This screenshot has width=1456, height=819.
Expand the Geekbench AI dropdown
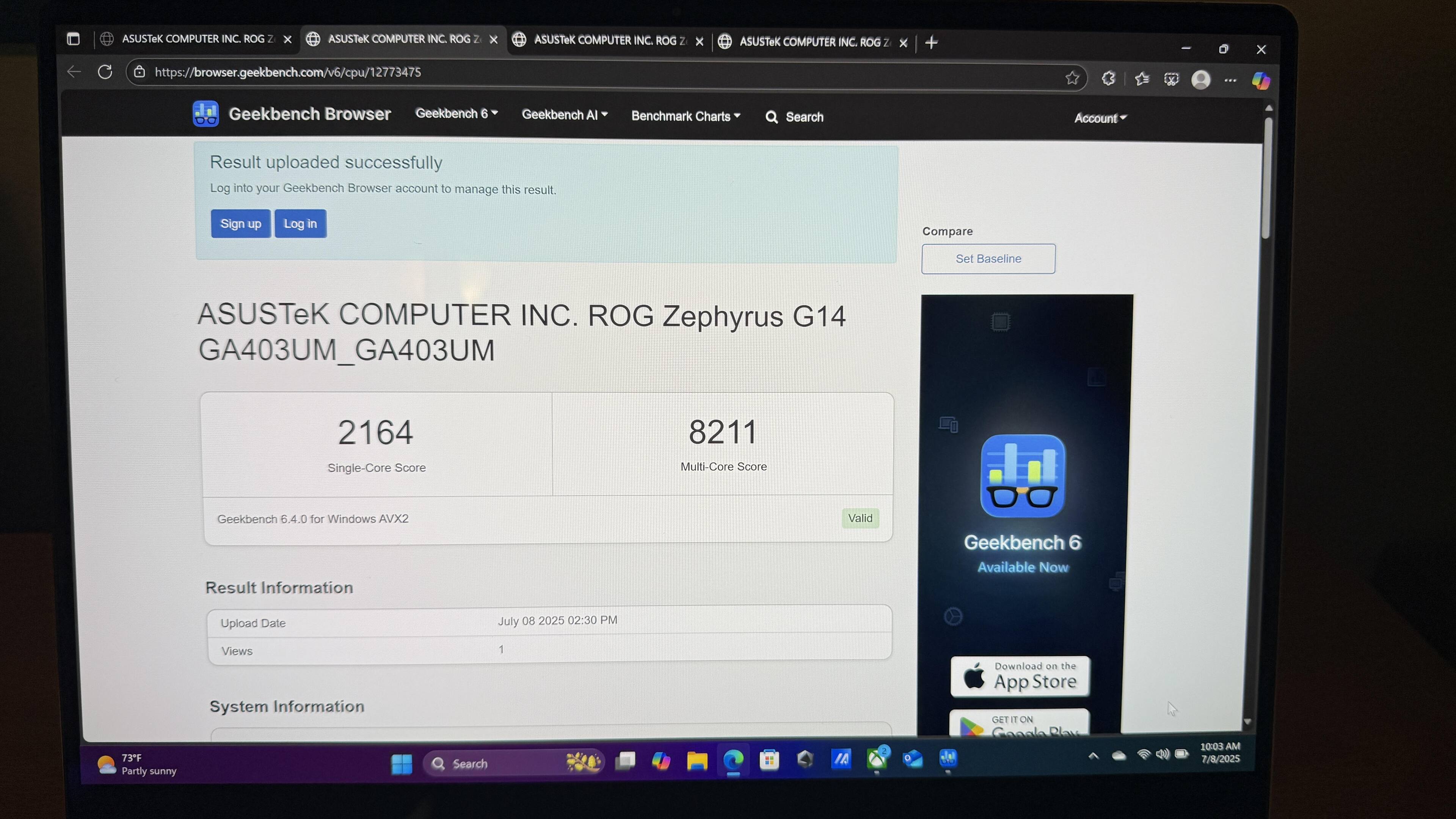point(564,115)
